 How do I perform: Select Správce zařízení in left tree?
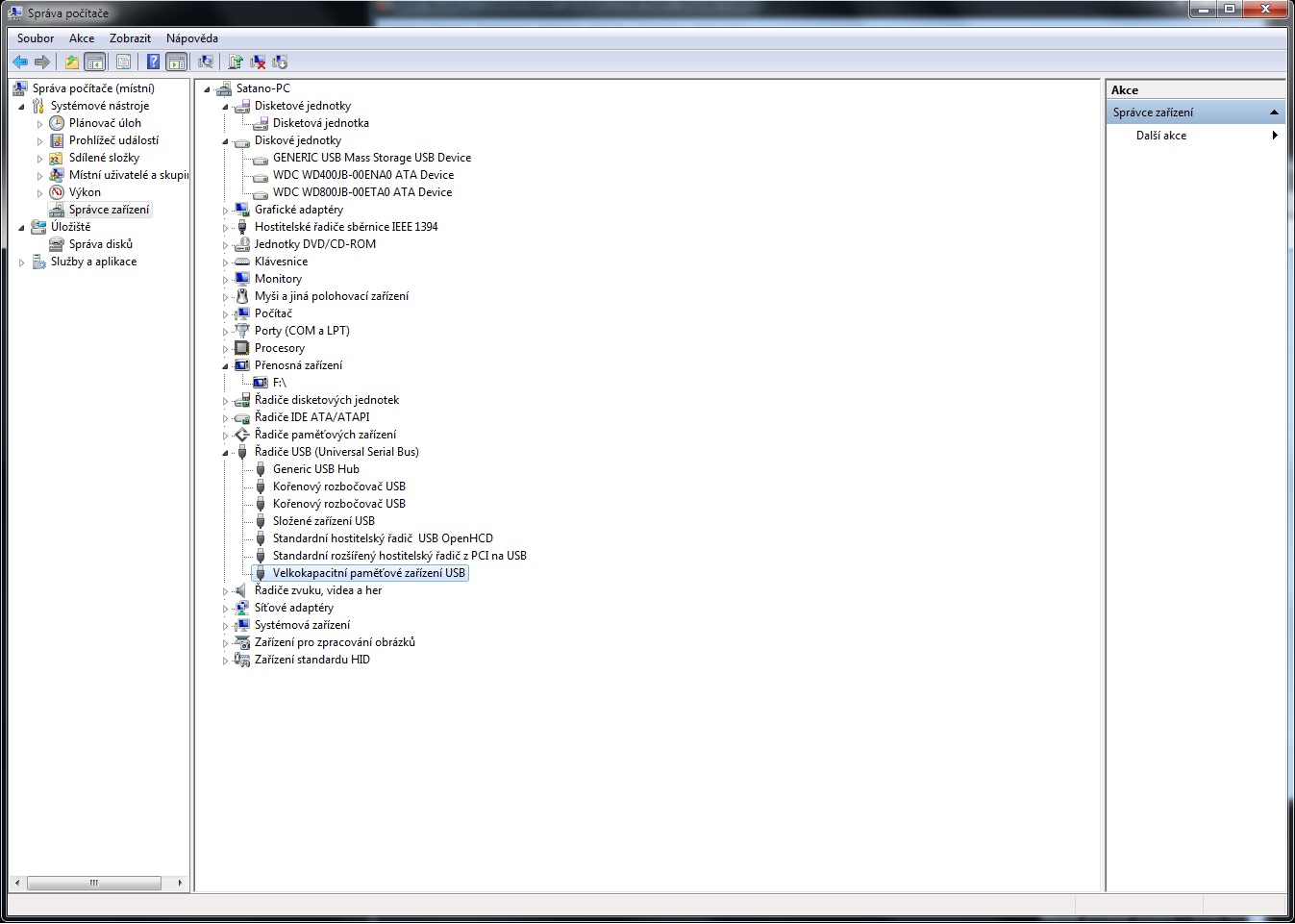click(x=110, y=210)
